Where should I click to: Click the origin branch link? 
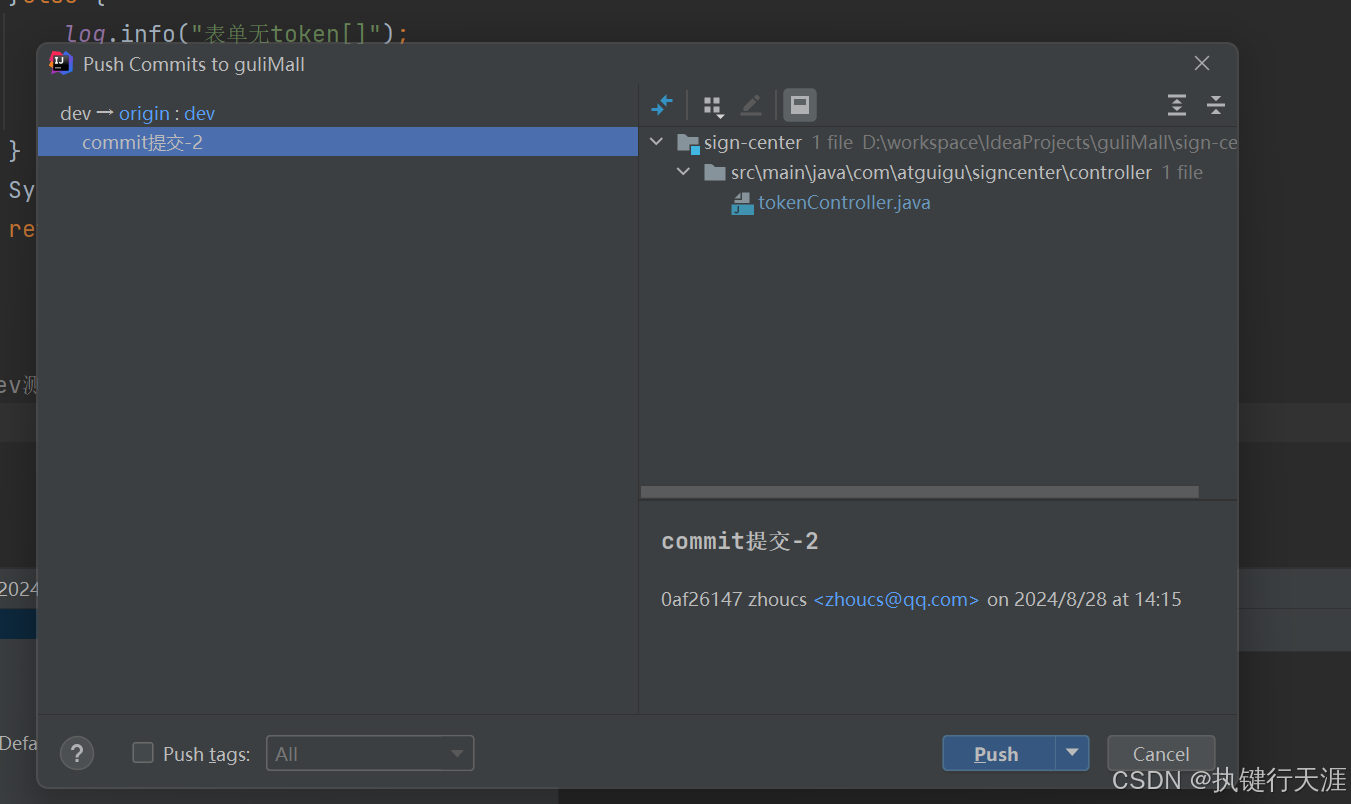144,113
